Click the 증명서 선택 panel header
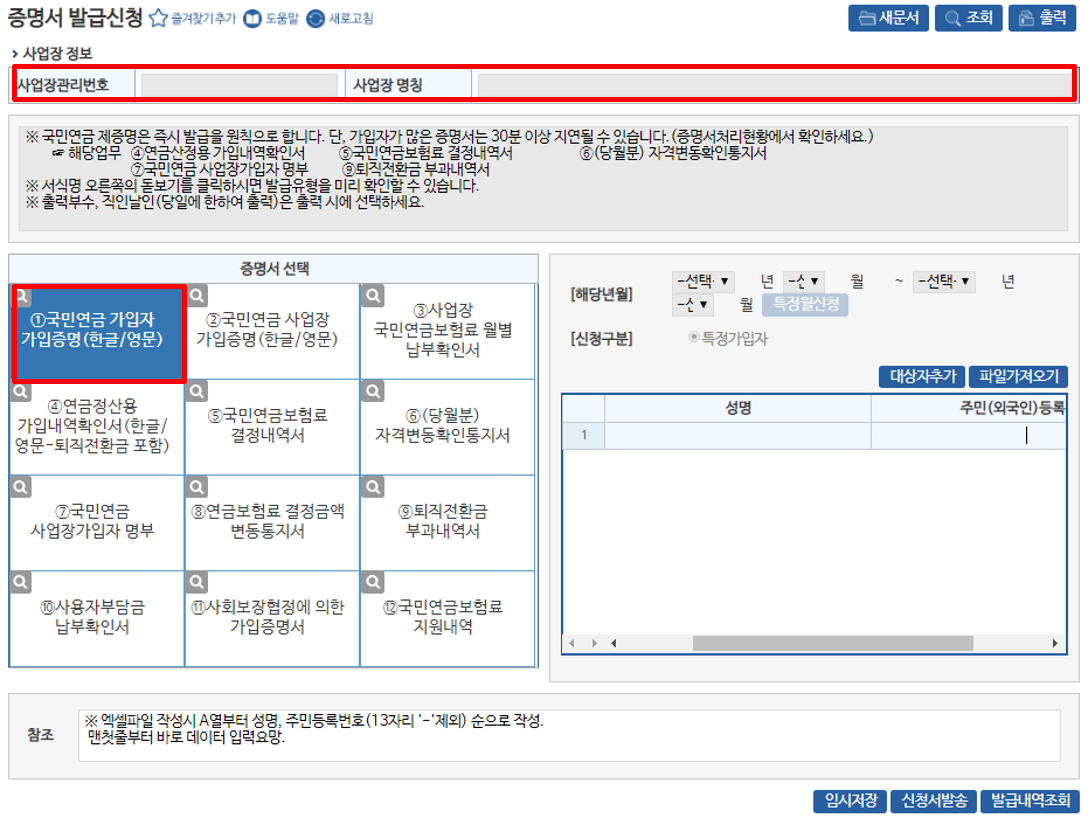The height and width of the screenshot is (818, 1088). [274, 269]
